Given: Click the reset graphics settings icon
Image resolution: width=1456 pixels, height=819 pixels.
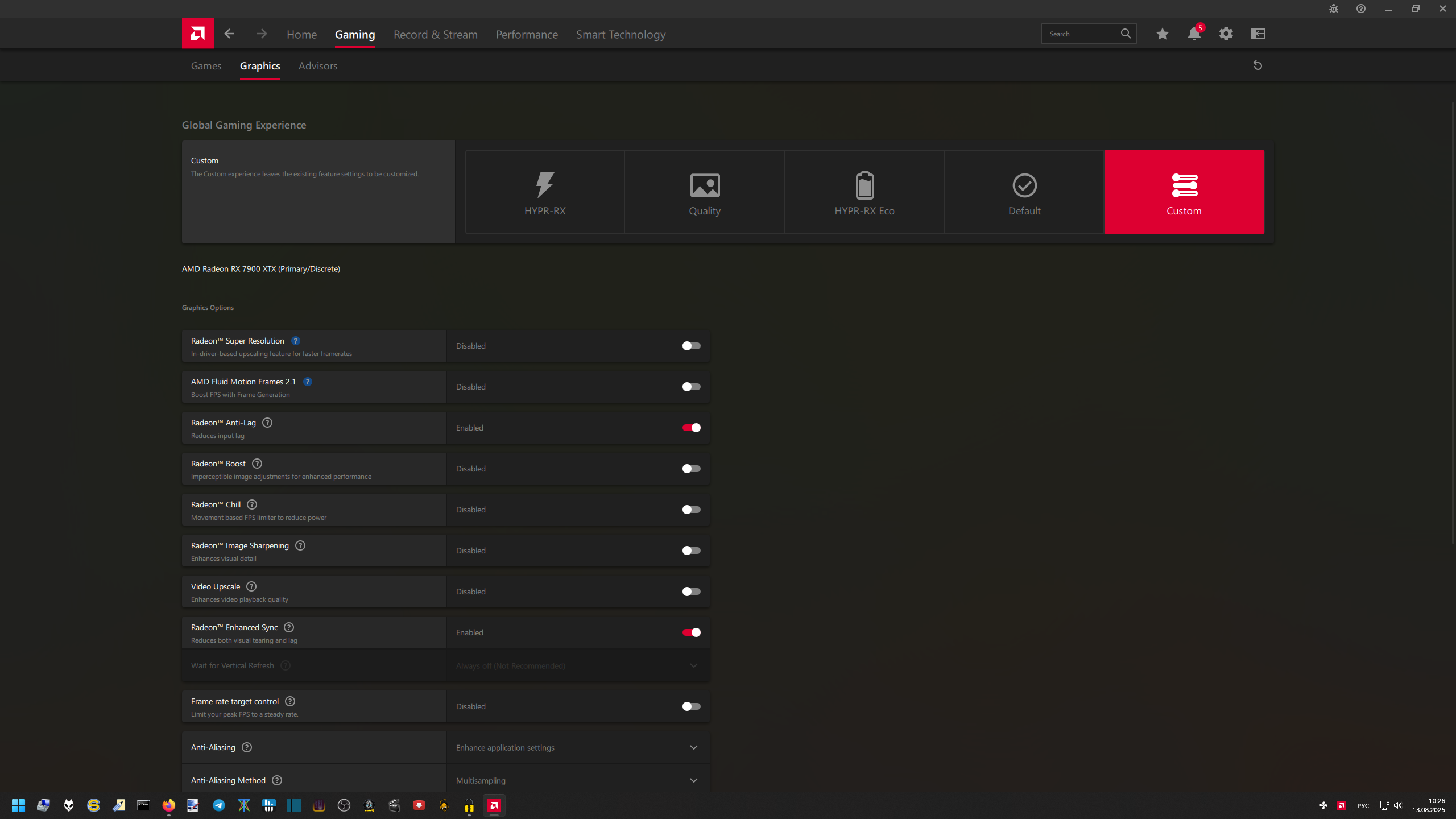Looking at the screenshot, I should 1258,65.
